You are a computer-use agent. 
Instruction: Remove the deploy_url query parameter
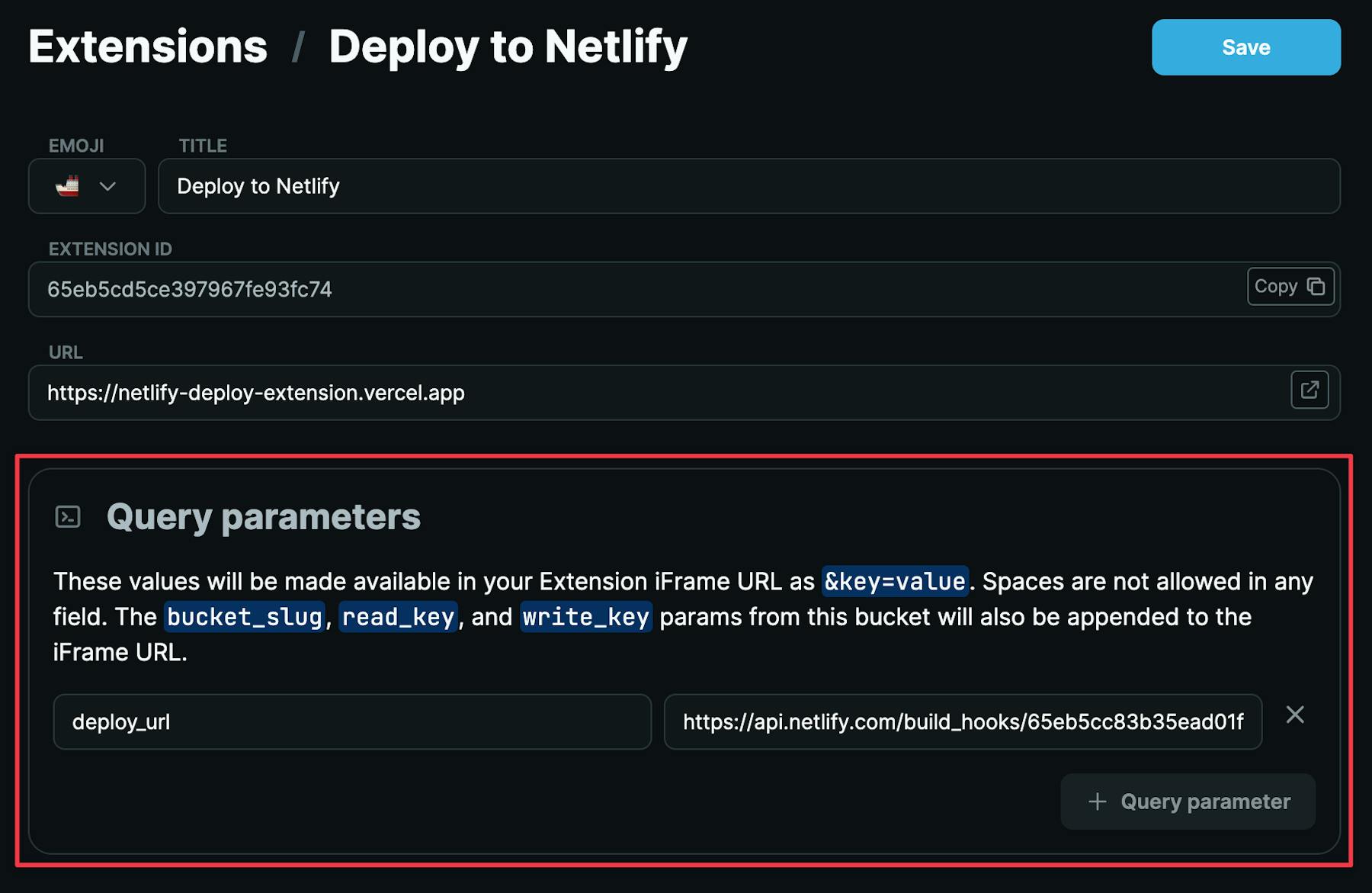coord(1295,715)
